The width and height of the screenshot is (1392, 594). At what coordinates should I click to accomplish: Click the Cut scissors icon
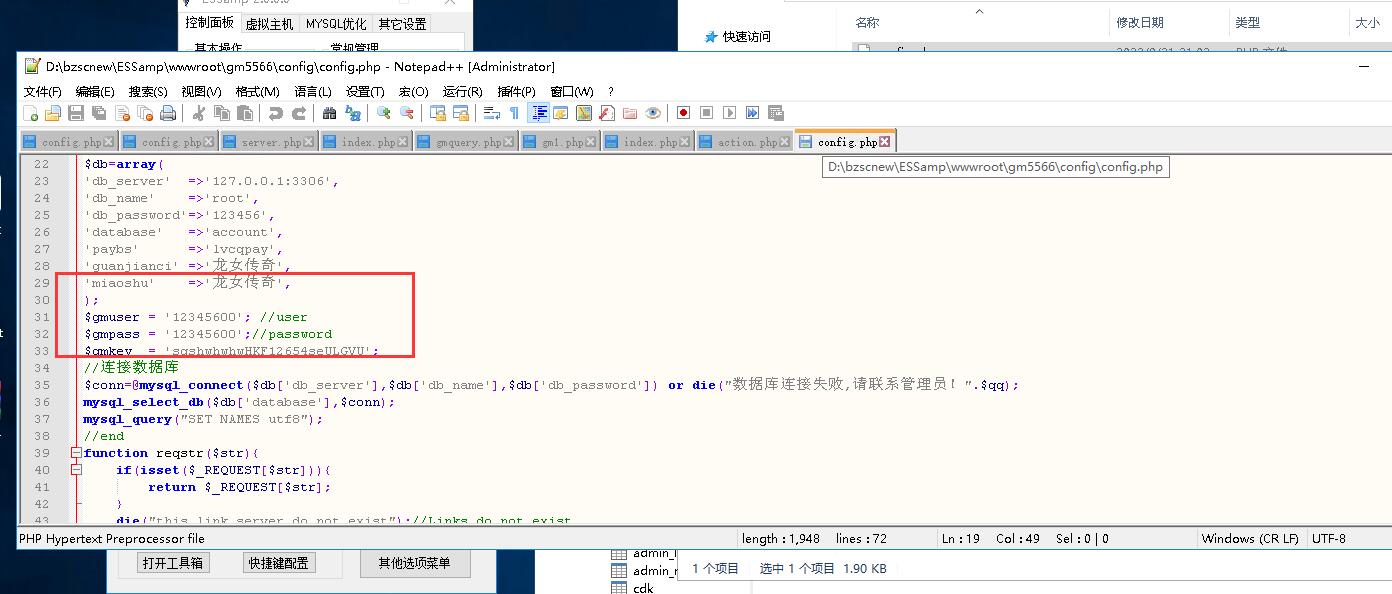(x=199, y=113)
